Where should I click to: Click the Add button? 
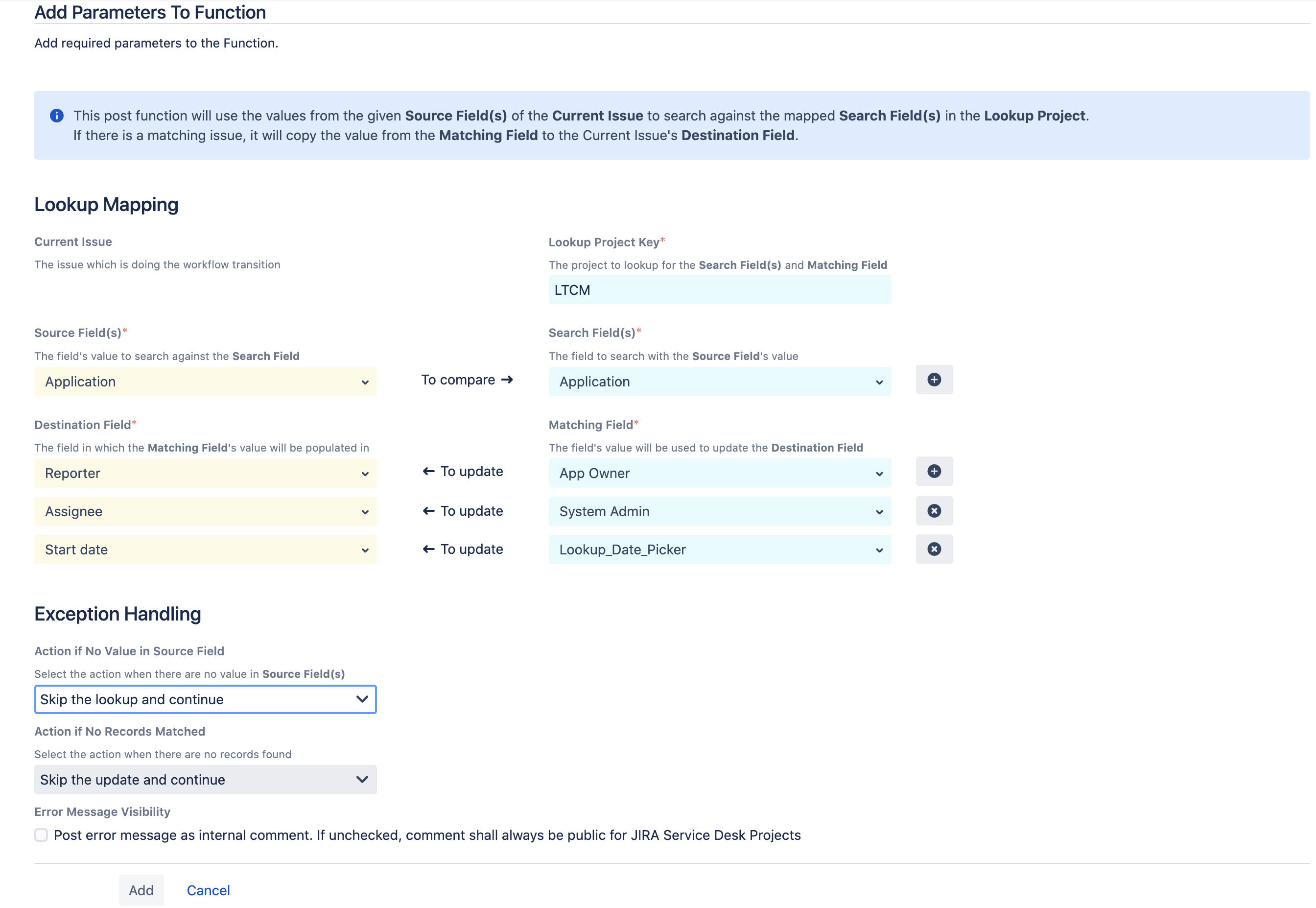coord(141,890)
